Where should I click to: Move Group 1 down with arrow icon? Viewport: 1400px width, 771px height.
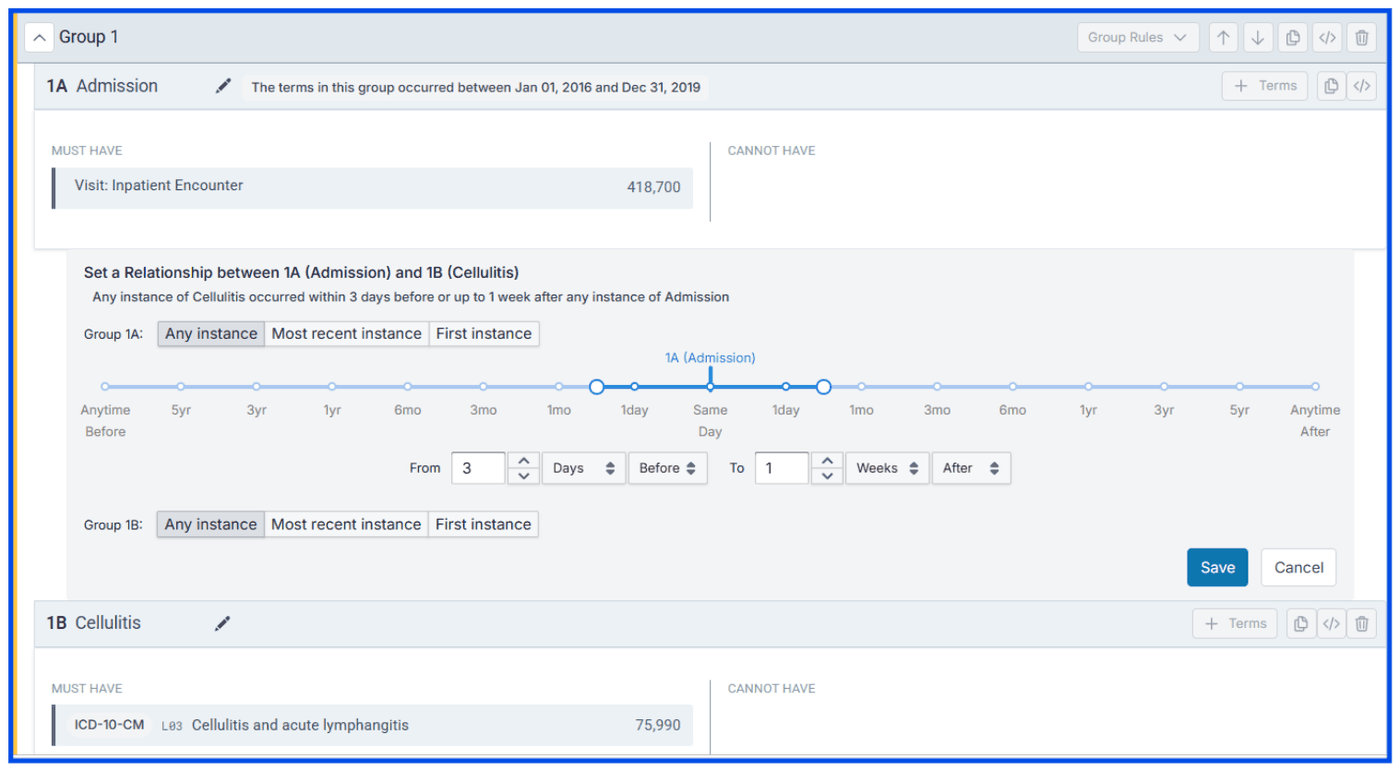click(x=1258, y=38)
